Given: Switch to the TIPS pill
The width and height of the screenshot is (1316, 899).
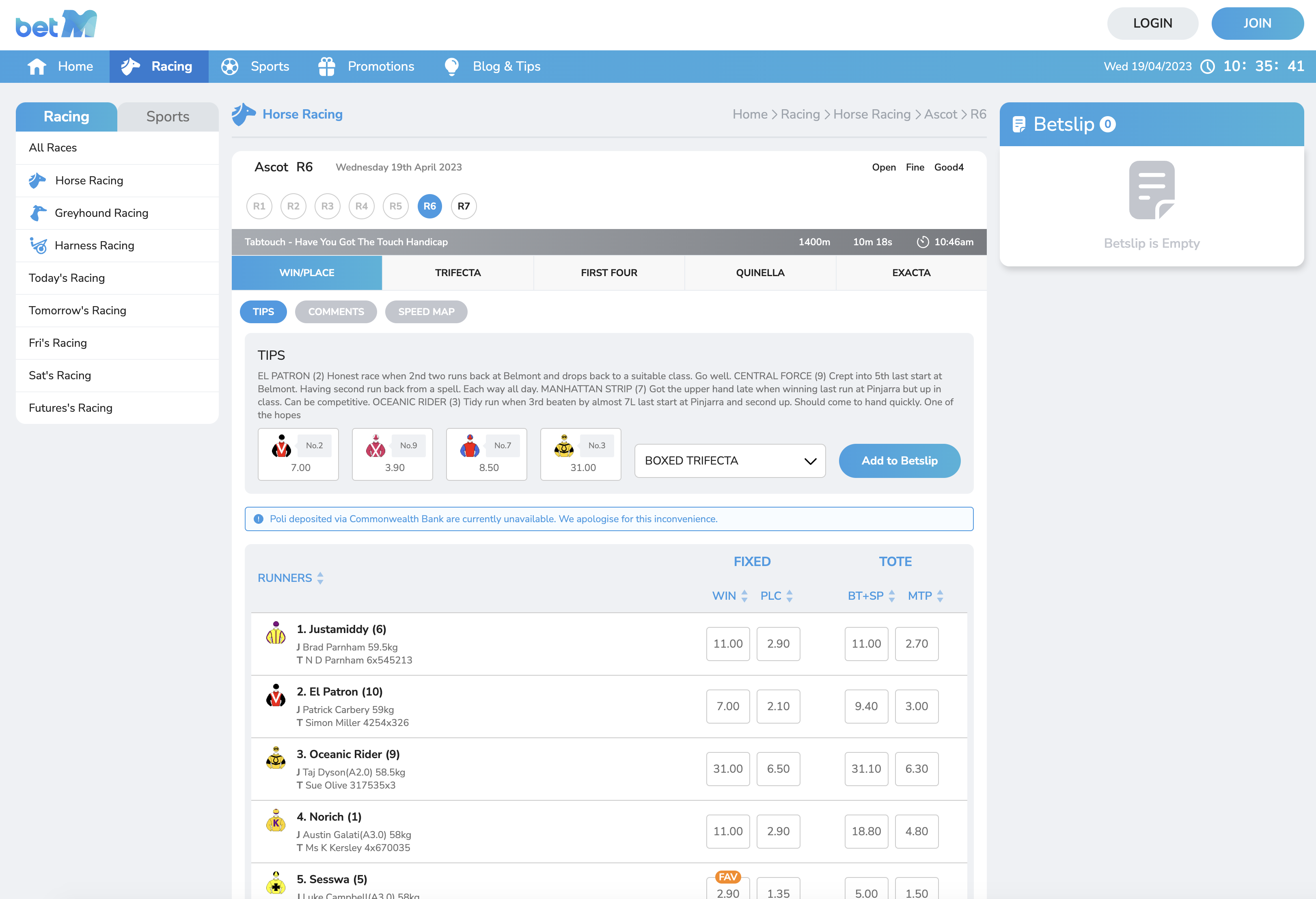Looking at the screenshot, I should 263,311.
